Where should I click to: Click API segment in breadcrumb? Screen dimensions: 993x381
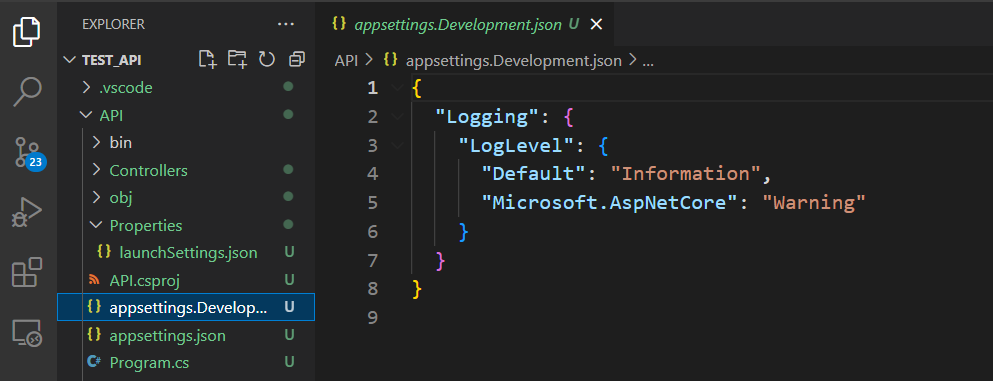click(x=346, y=61)
